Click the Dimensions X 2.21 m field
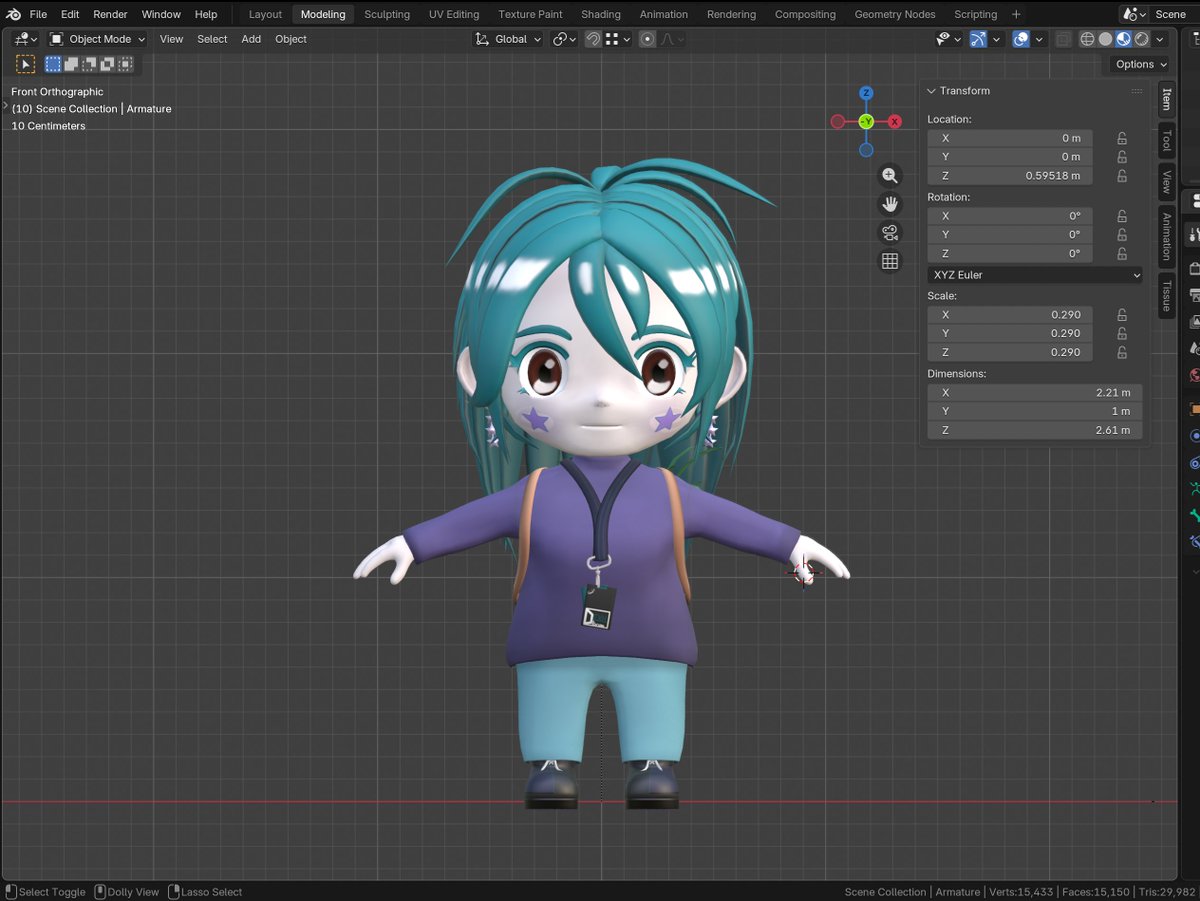This screenshot has width=1200, height=901. pyautogui.click(x=1034, y=393)
